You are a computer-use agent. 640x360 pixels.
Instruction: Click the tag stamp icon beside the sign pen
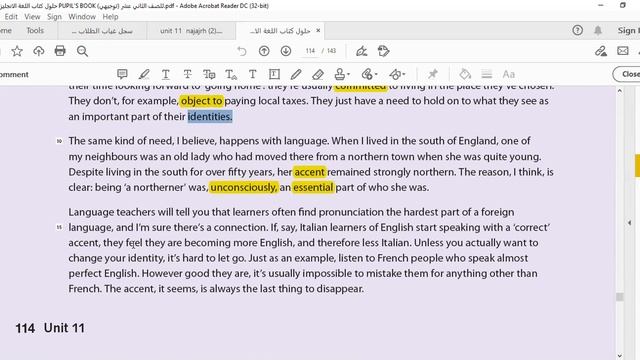[384, 51]
